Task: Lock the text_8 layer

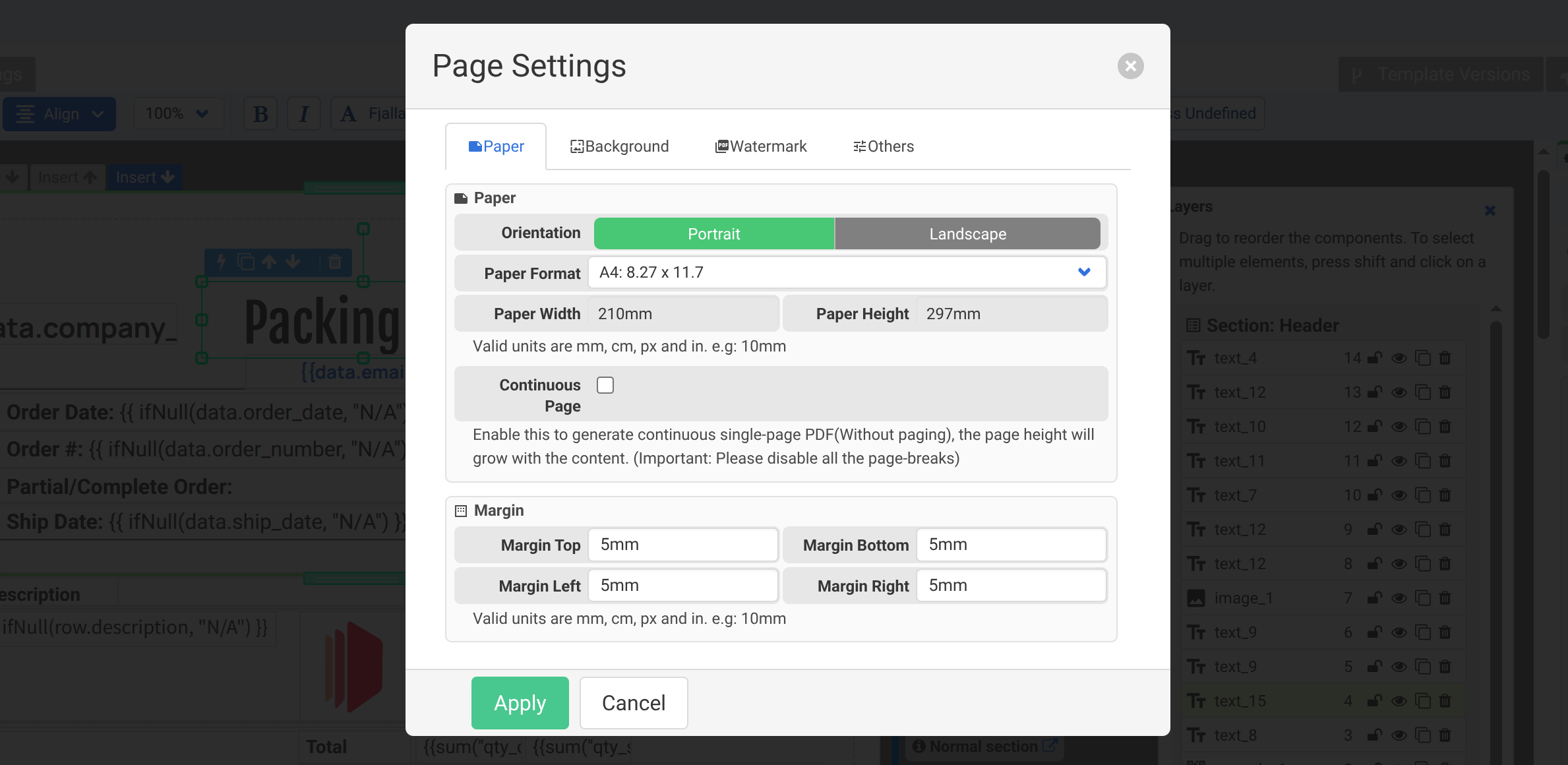Action: tap(1375, 735)
